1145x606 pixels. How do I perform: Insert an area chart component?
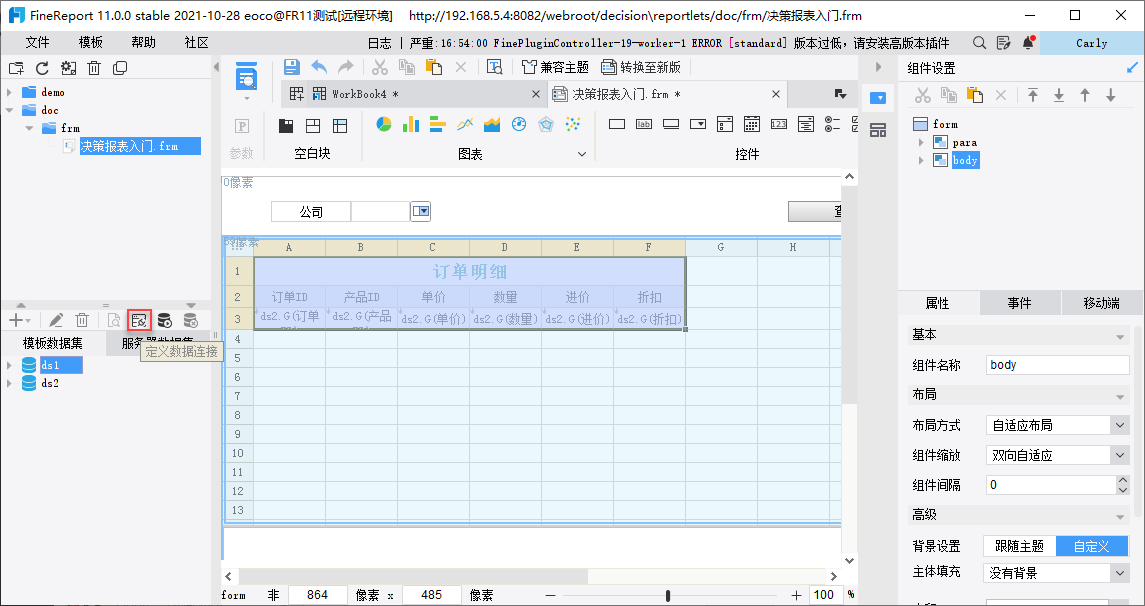point(491,124)
